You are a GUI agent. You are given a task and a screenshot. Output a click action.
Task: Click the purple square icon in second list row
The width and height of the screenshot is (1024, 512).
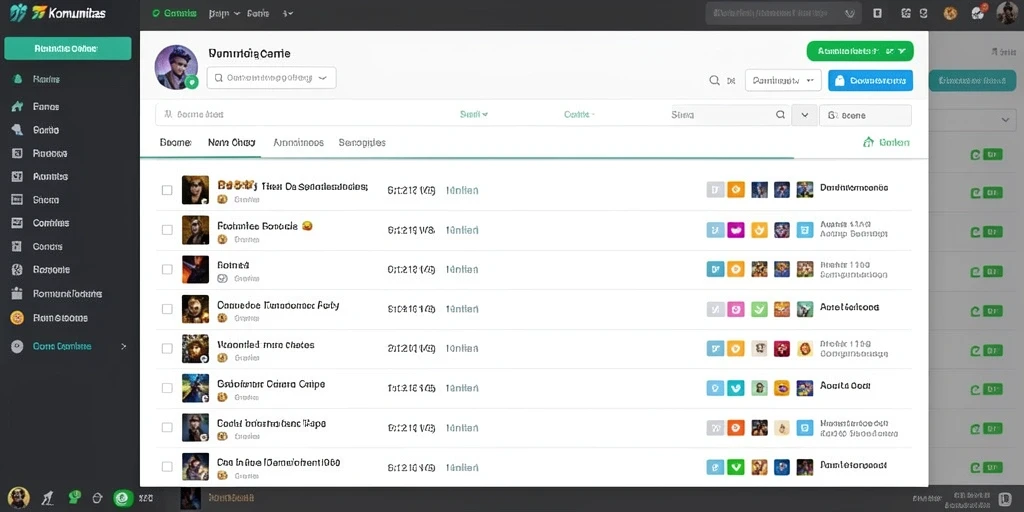pos(736,230)
